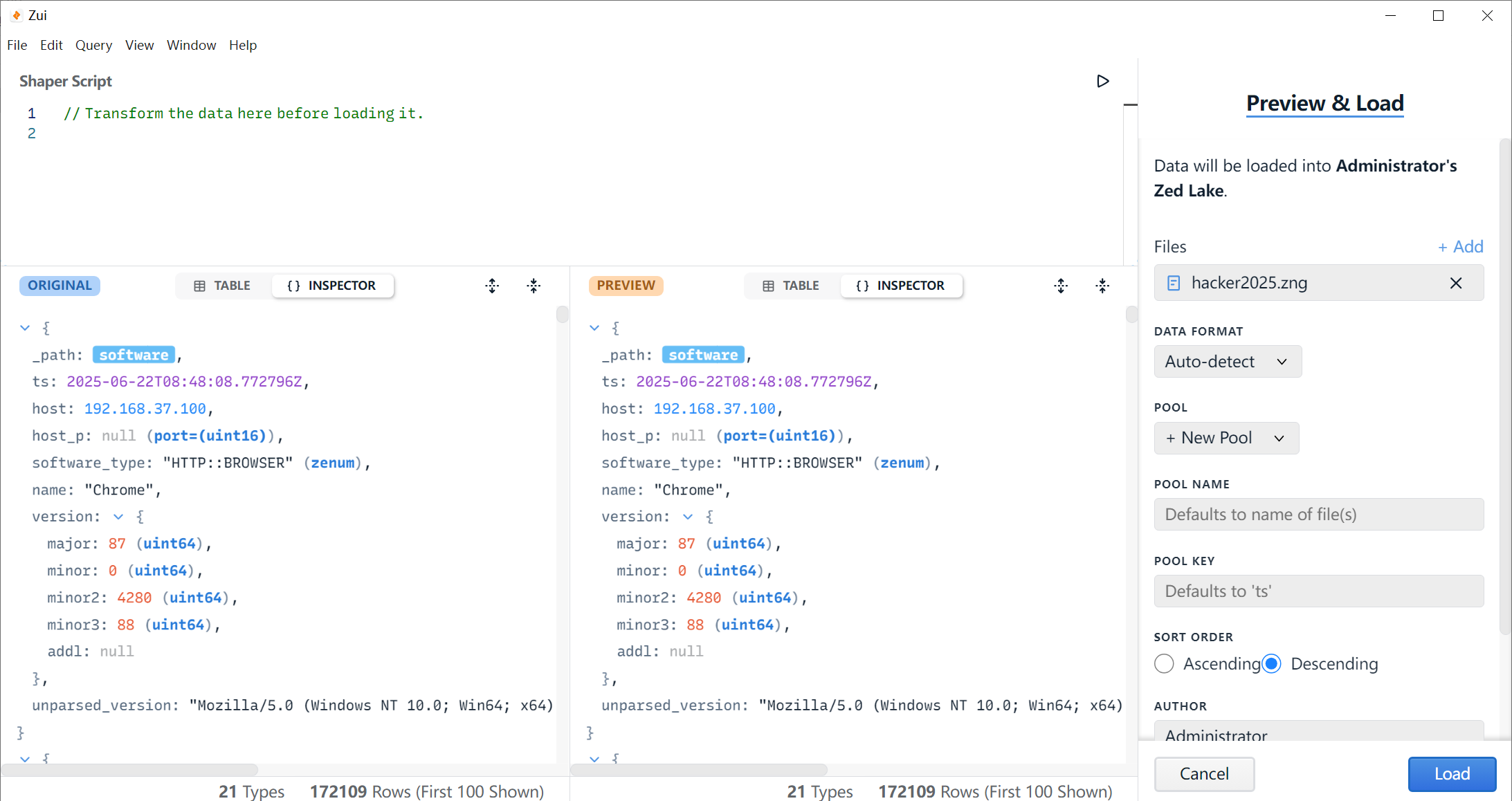1512x801 pixels.
Task: Click the Pool Name input field
Action: 1318,515
